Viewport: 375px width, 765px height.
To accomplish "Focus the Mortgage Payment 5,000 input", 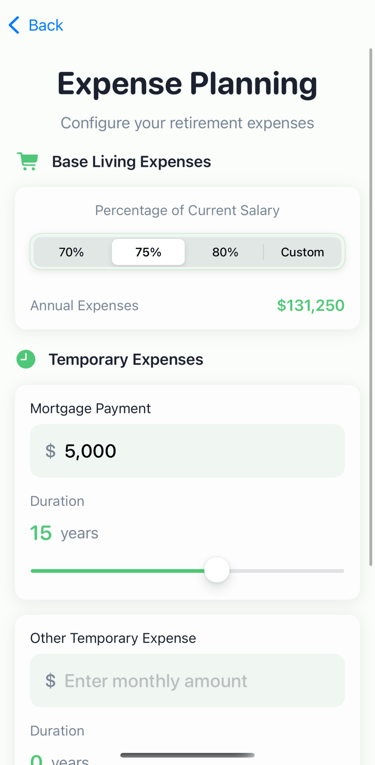I will click(x=187, y=451).
